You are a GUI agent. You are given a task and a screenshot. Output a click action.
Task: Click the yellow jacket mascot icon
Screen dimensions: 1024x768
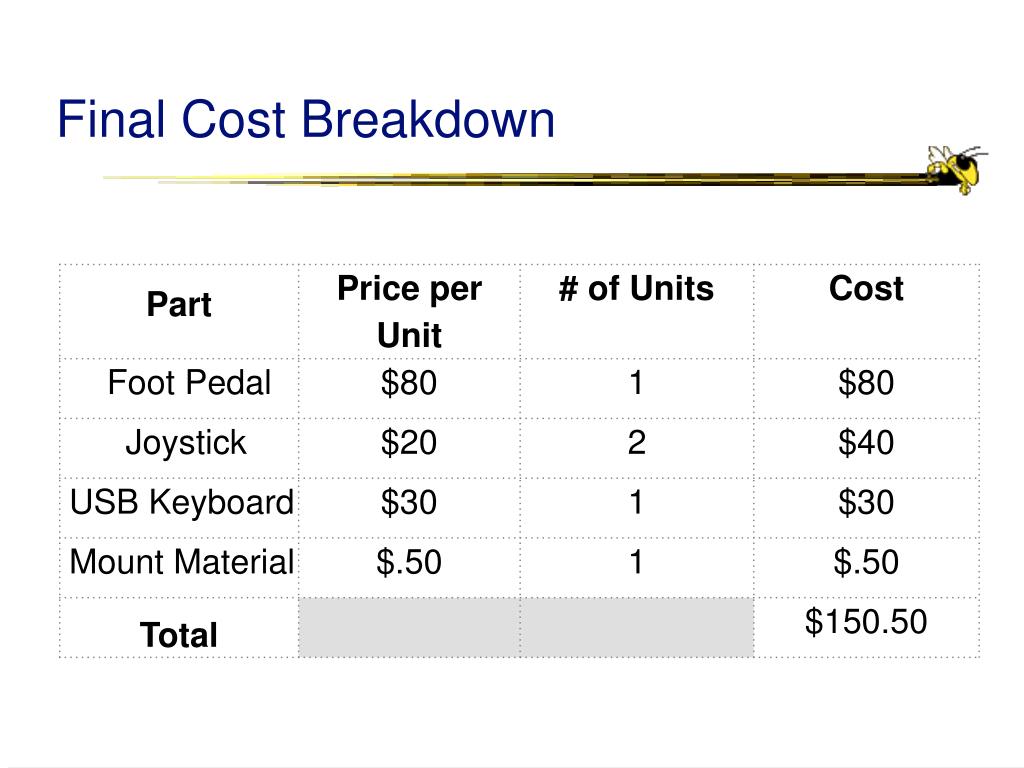(x=956, y=170)
